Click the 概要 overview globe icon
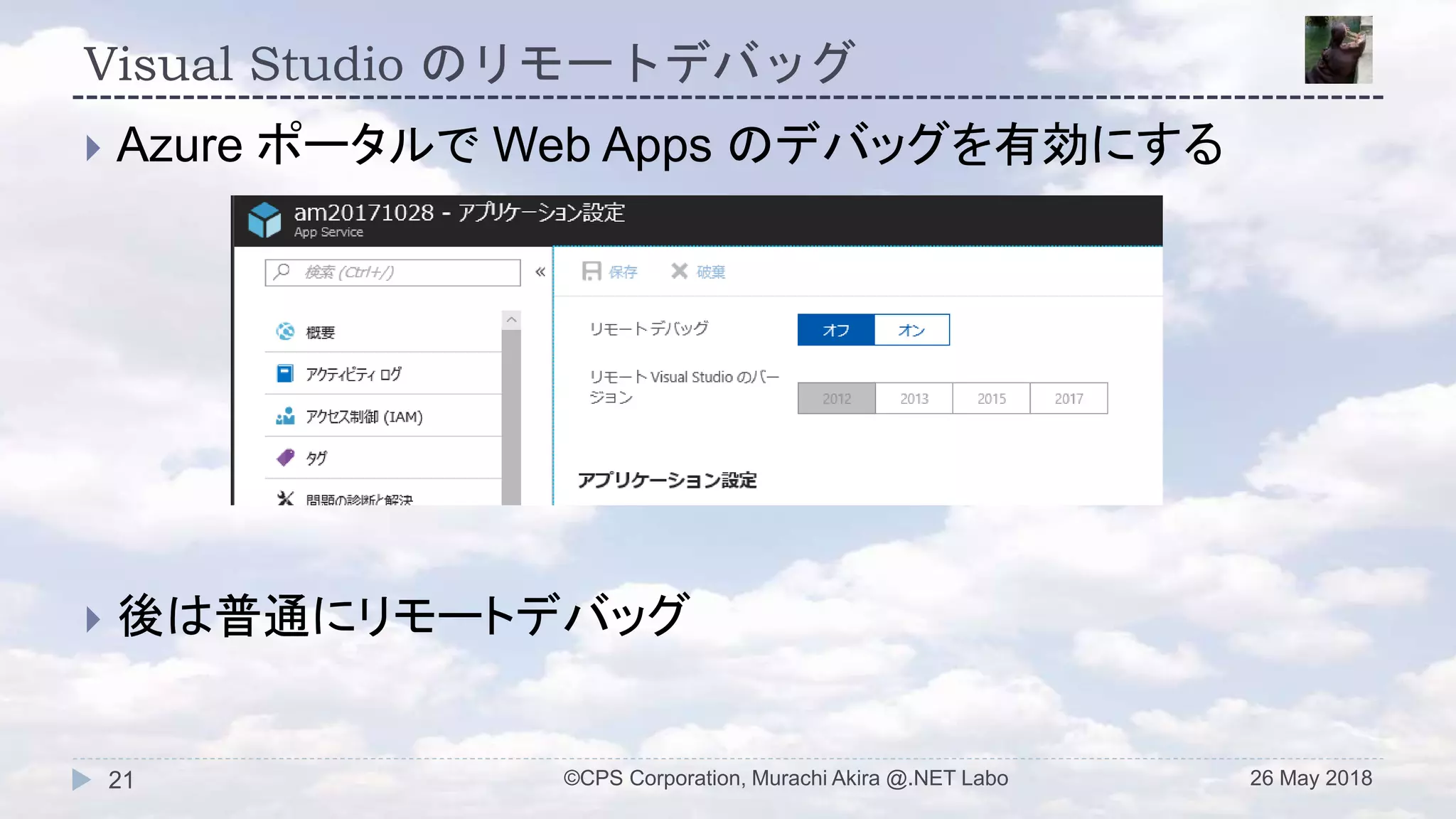 point(285,331)
